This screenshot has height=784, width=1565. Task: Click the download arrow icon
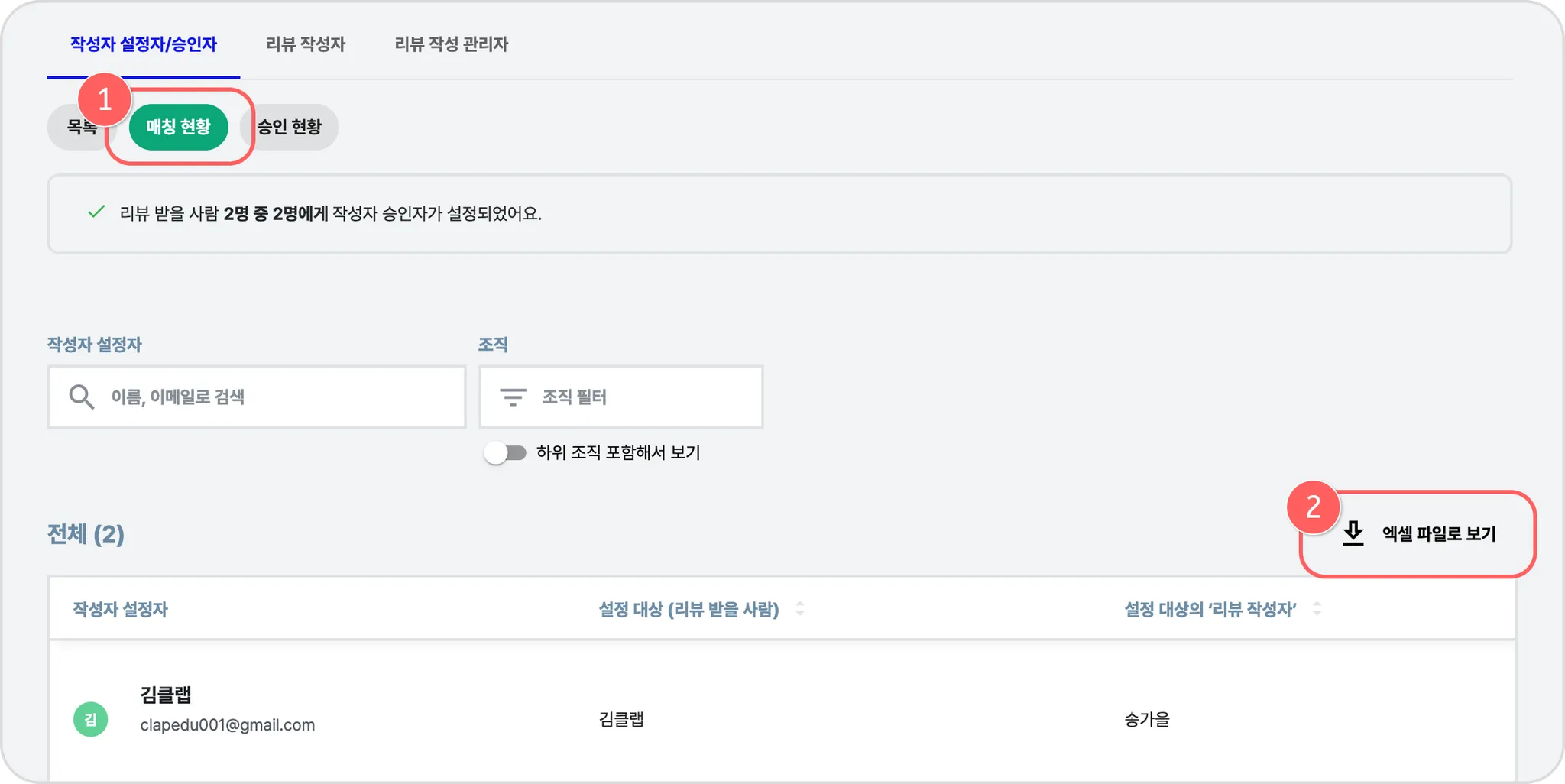[1353, 533]
